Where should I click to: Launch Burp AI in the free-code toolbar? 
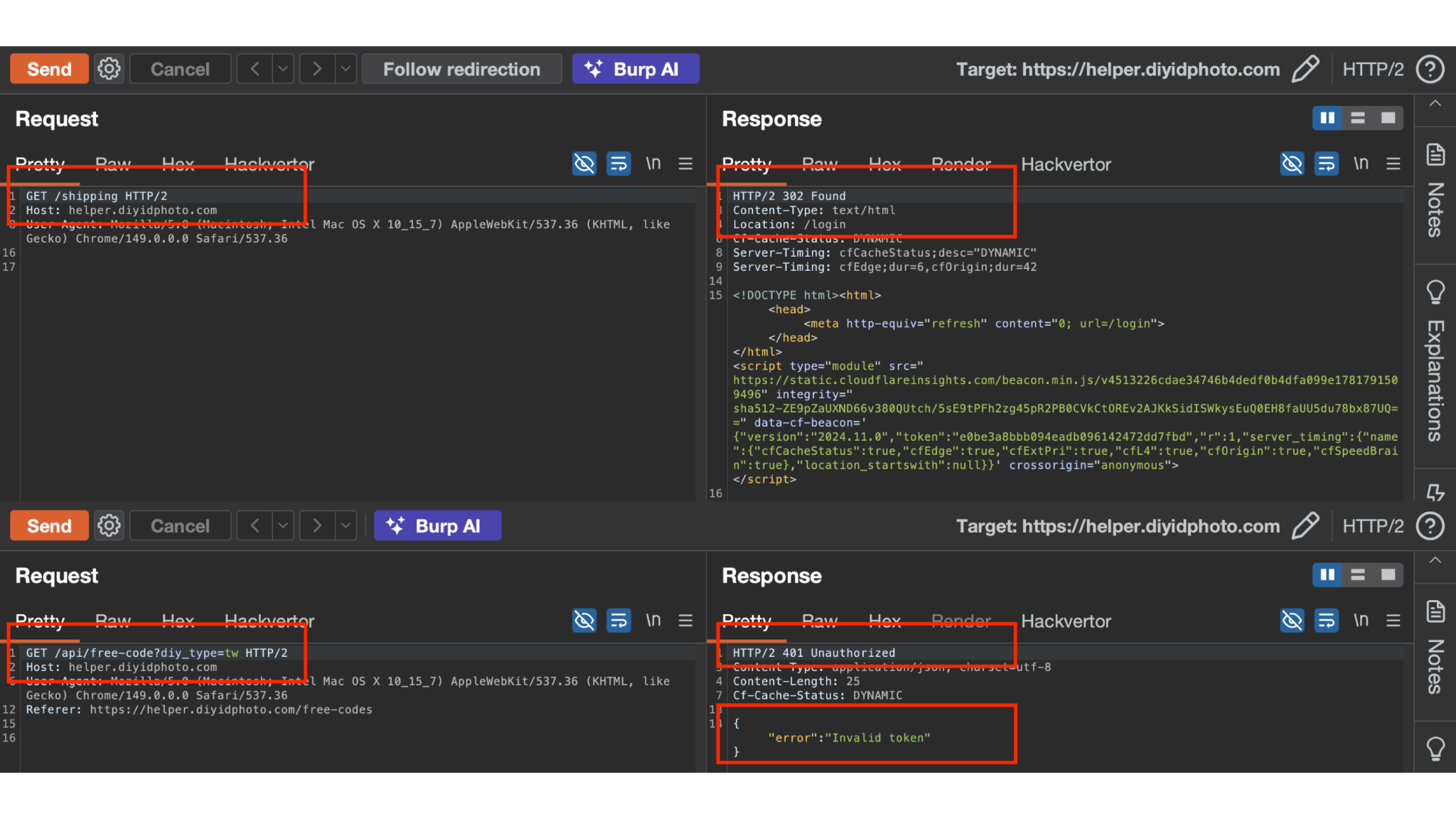click(437, 526)
